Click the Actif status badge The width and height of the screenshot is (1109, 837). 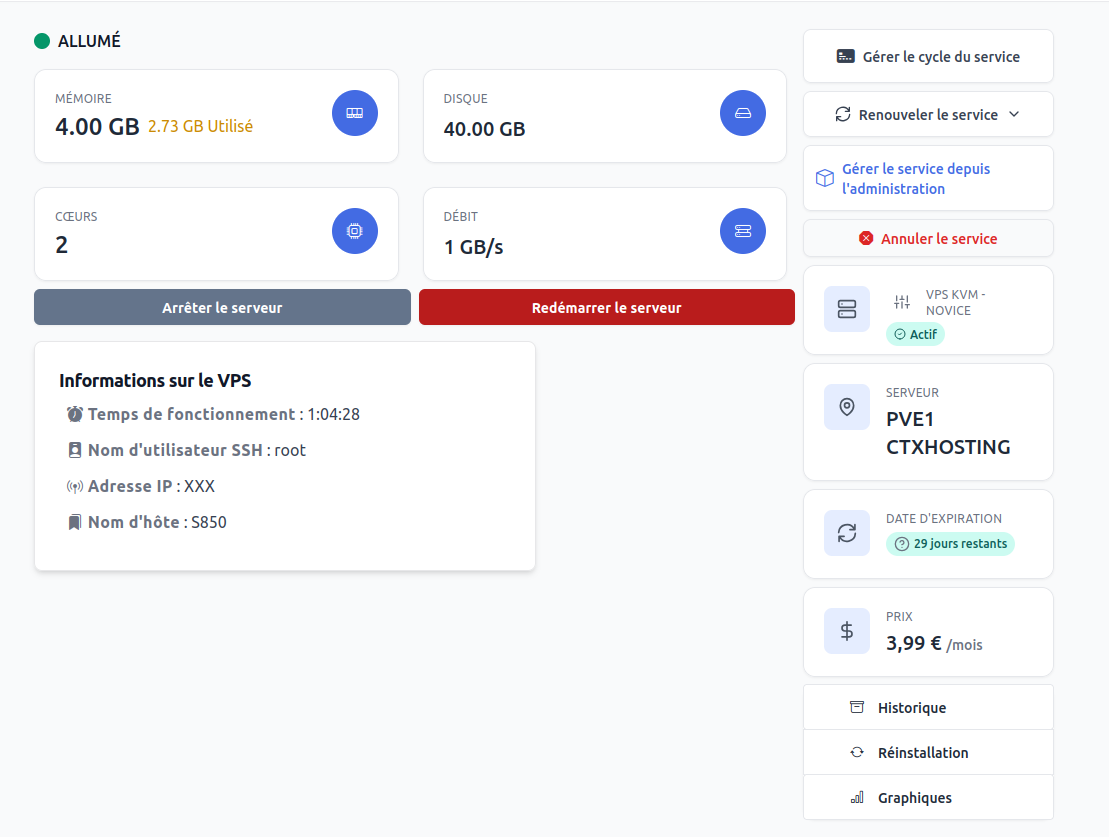click(914, 334)
